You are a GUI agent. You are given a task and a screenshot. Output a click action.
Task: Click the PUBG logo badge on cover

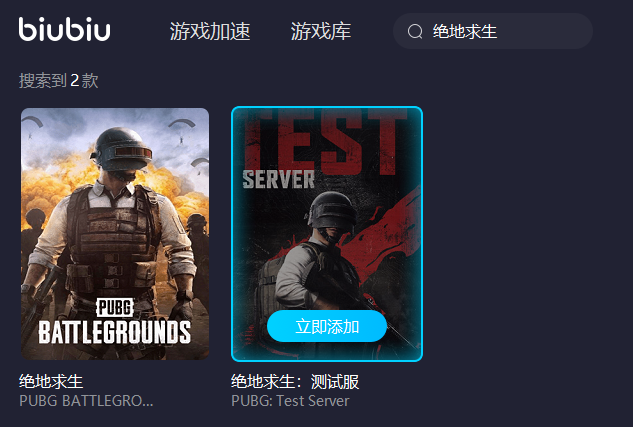(115, 308)
